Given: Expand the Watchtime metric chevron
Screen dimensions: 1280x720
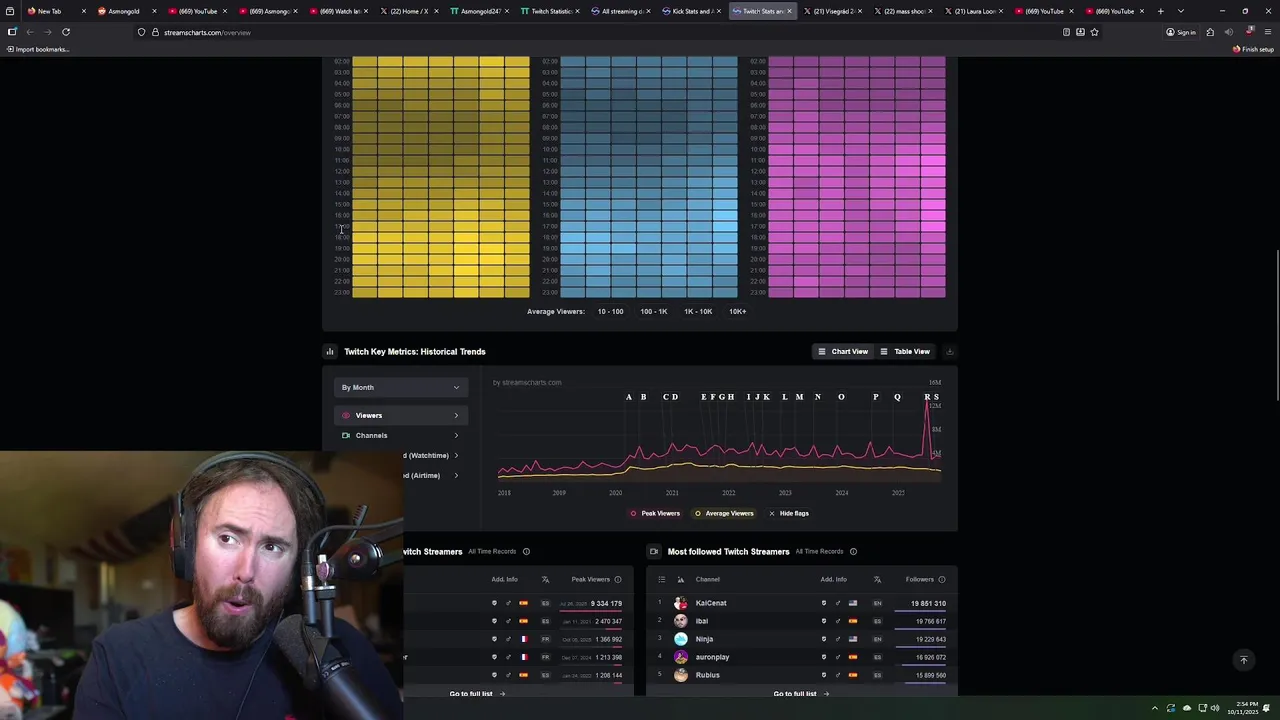Looking at the screenshot, I should 456,456.
